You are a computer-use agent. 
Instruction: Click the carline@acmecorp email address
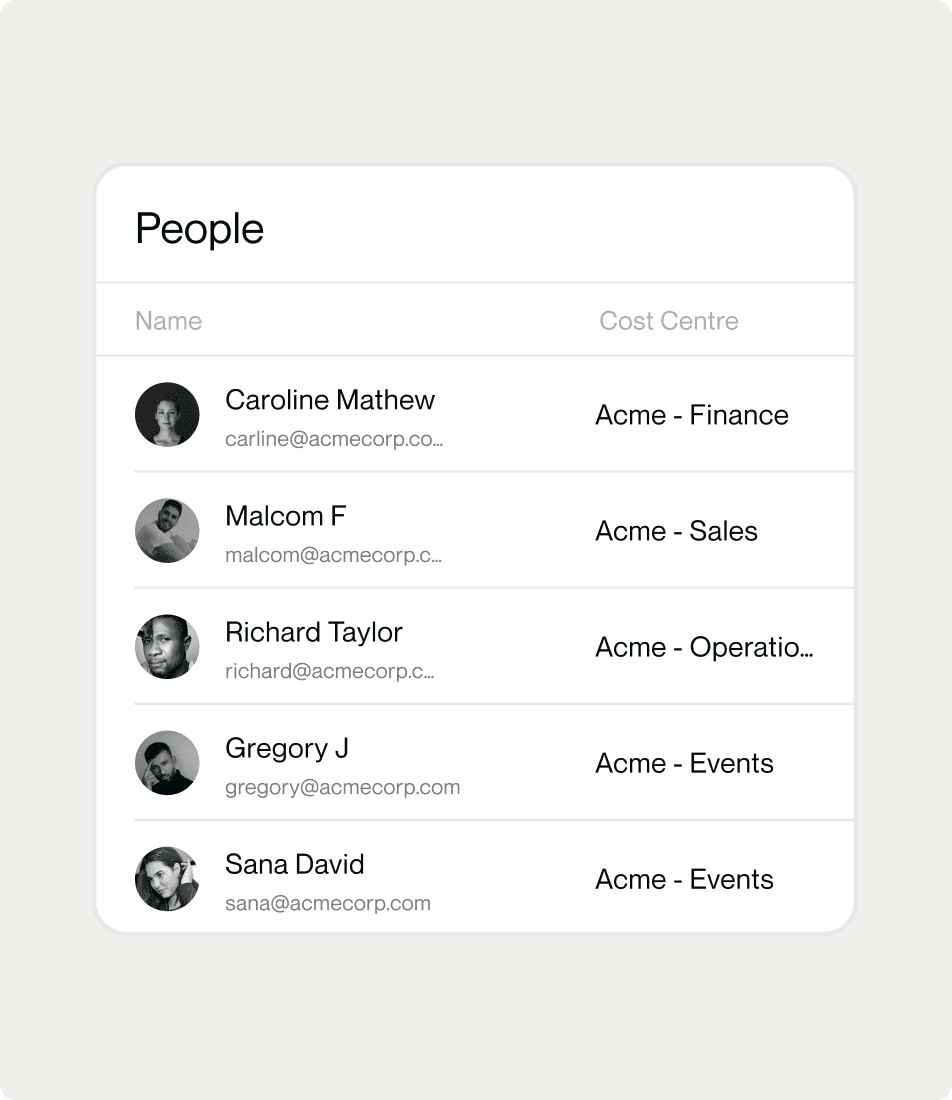tap(334, 439)
